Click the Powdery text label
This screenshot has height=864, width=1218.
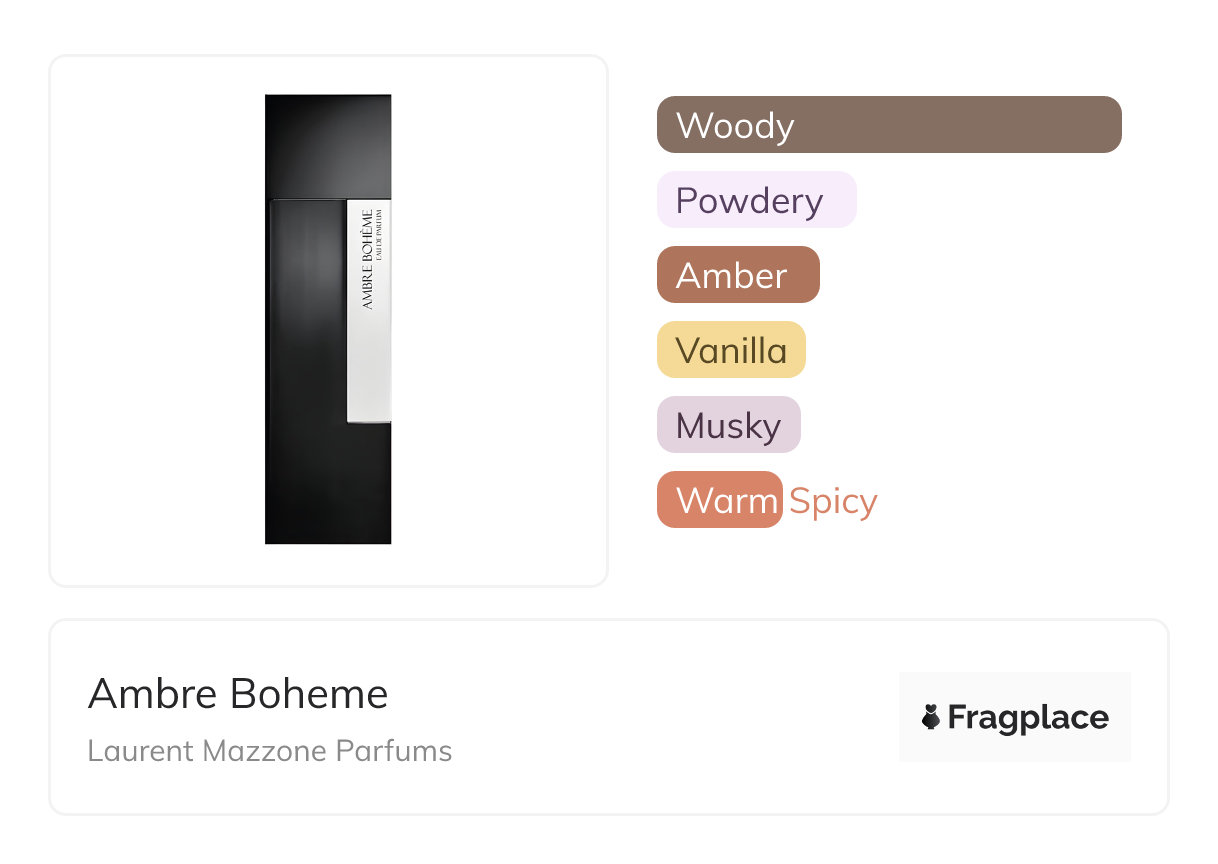click(x=749, y=201)
